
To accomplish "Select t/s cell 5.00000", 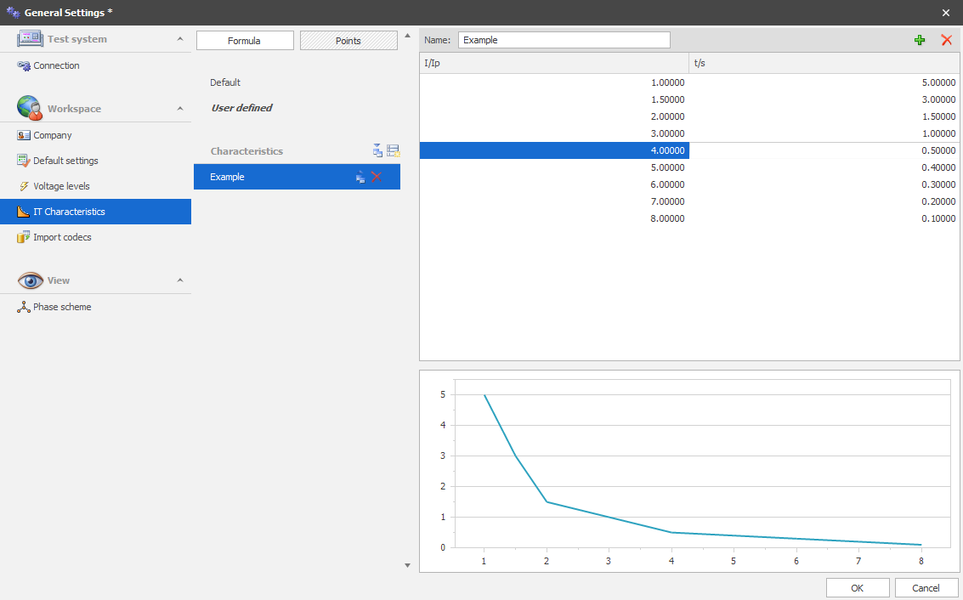I will pyautogui.click(x=824, y=82).
